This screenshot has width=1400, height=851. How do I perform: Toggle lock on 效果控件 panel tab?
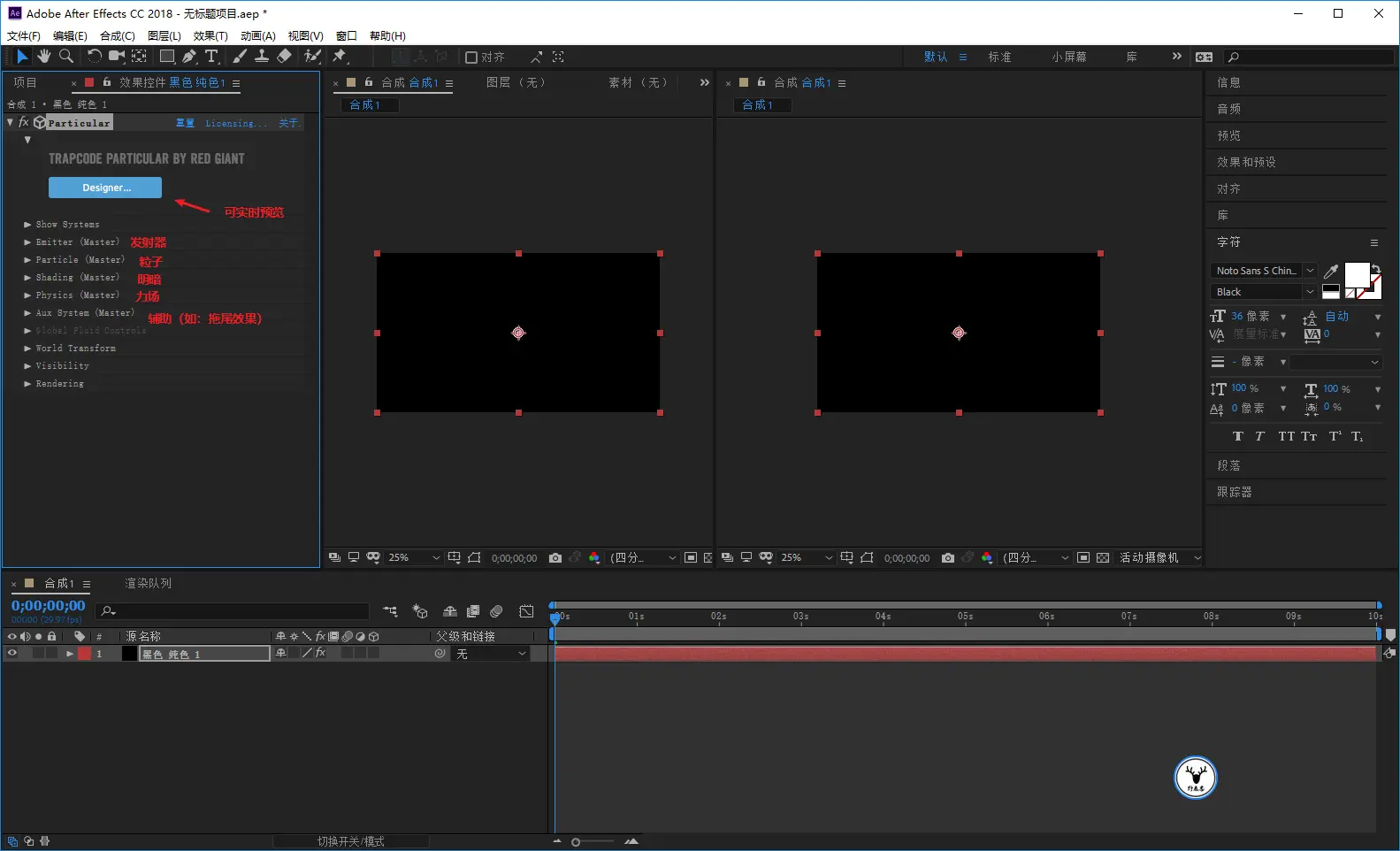(x=106, y=82)
